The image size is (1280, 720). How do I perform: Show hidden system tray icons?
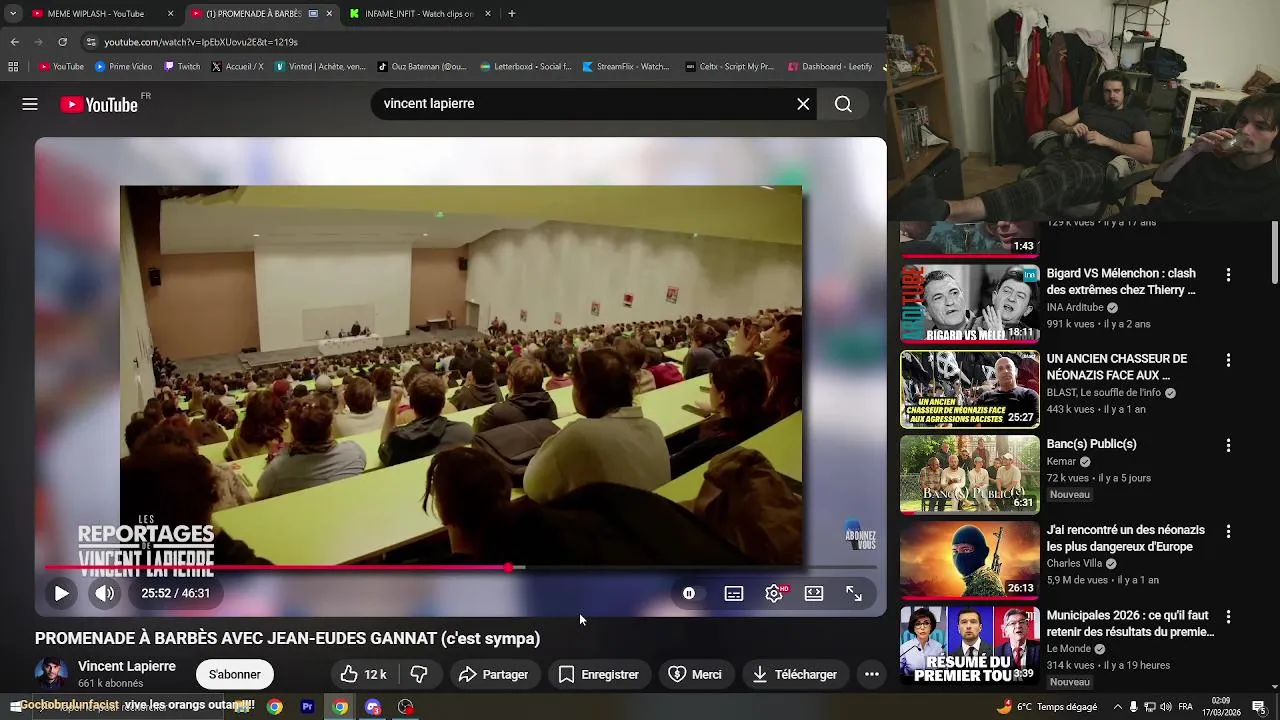(1118, 707)
